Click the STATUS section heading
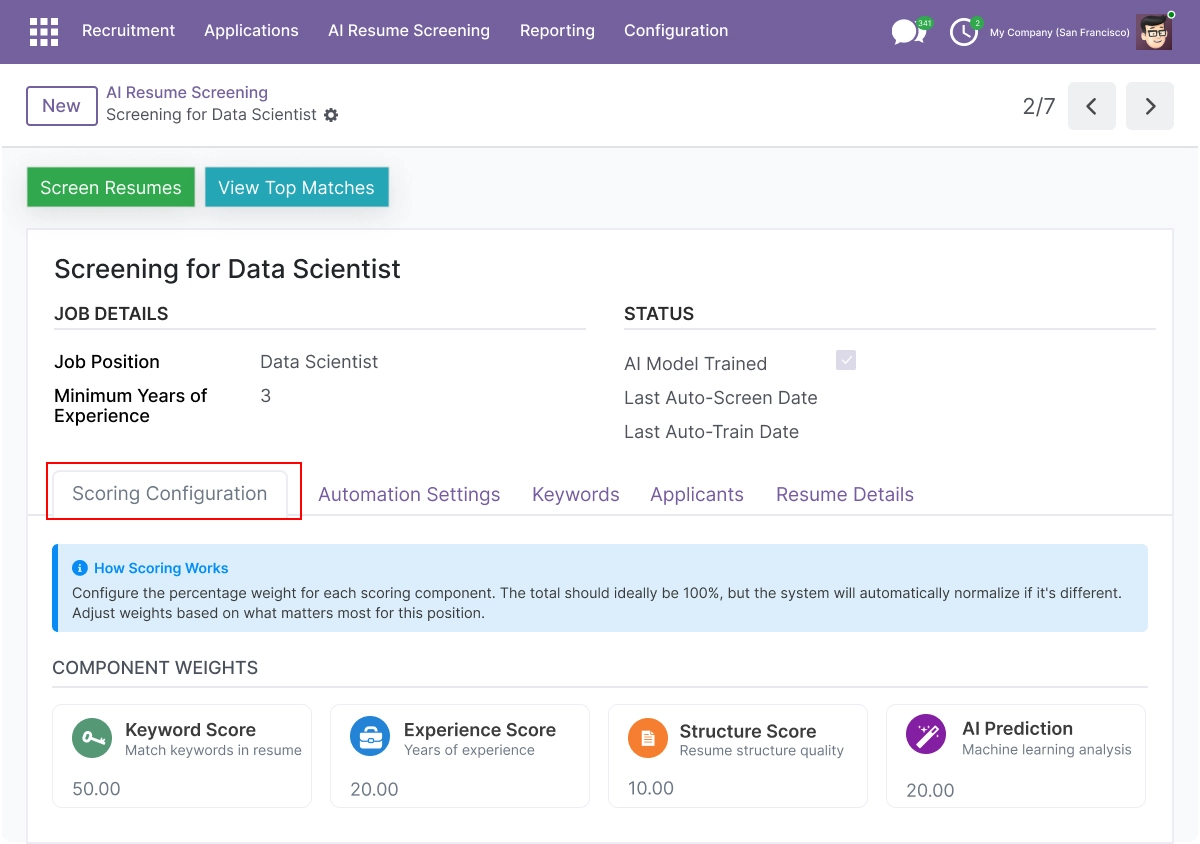 click(659, 314)
